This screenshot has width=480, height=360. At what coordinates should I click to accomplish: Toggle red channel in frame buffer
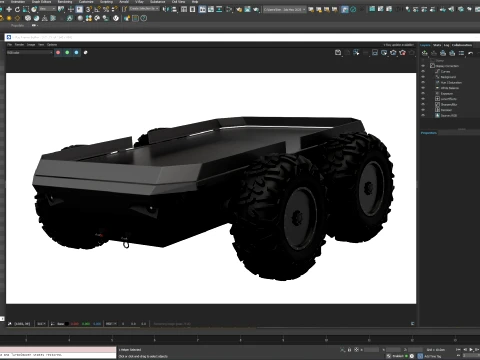[x=58, y=52]
